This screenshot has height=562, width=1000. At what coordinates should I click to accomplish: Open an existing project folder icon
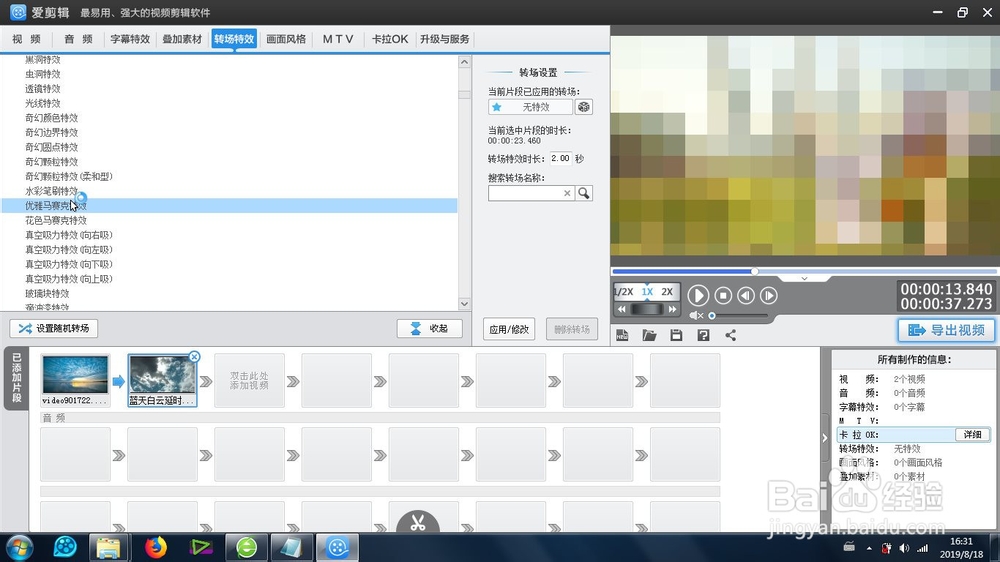click(649, 335)
